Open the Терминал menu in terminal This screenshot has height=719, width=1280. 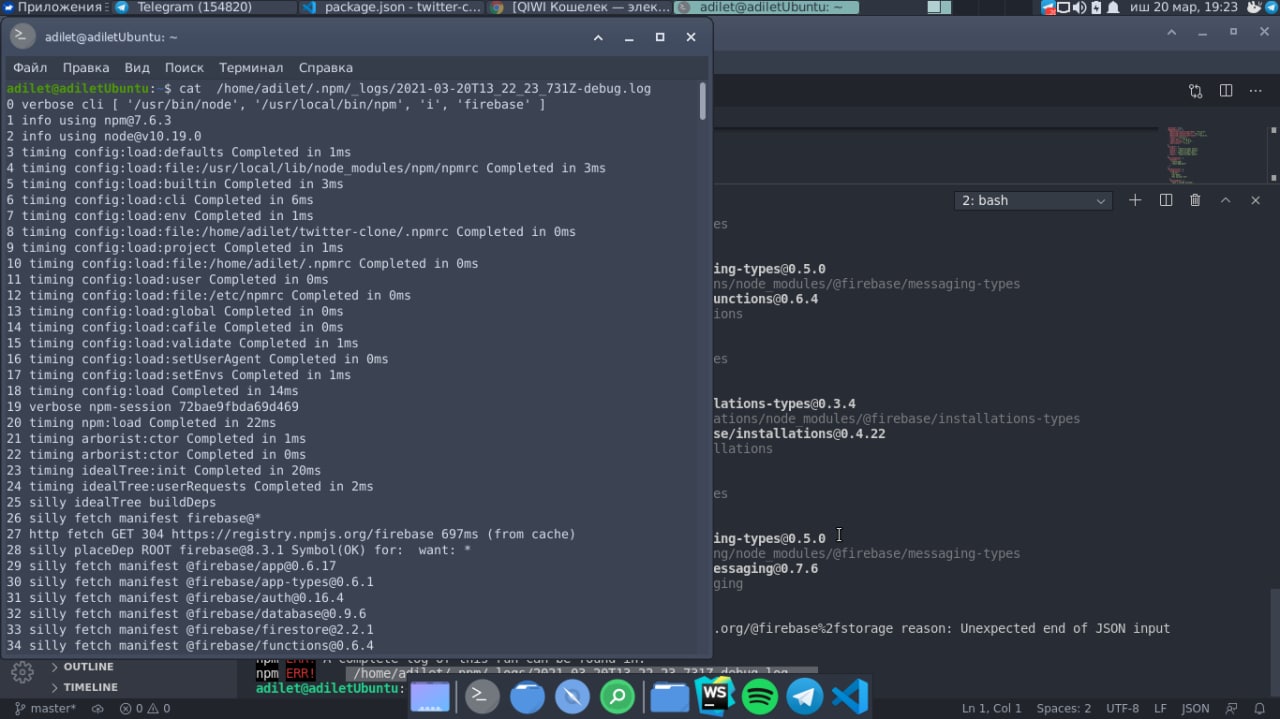coord(251,68)
